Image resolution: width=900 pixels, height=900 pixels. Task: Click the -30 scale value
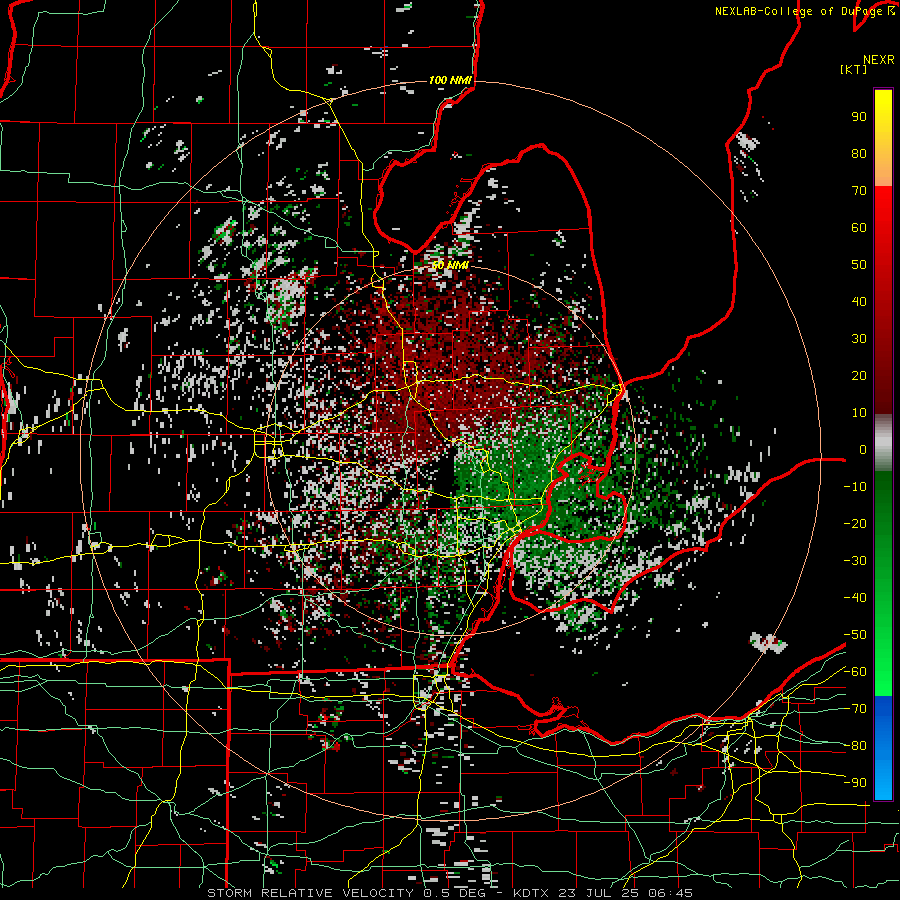pyautogui.click(x=855, y=561)
